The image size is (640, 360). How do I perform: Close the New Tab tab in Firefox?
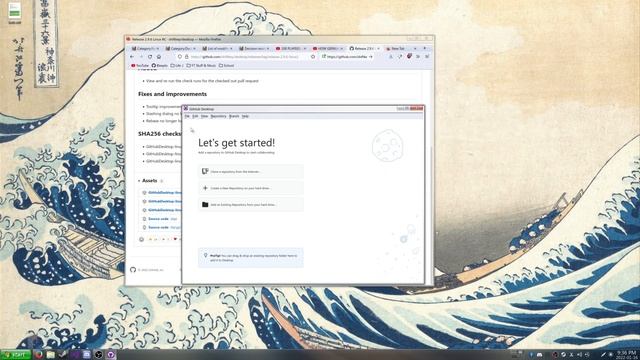click(x=415, y=49)
